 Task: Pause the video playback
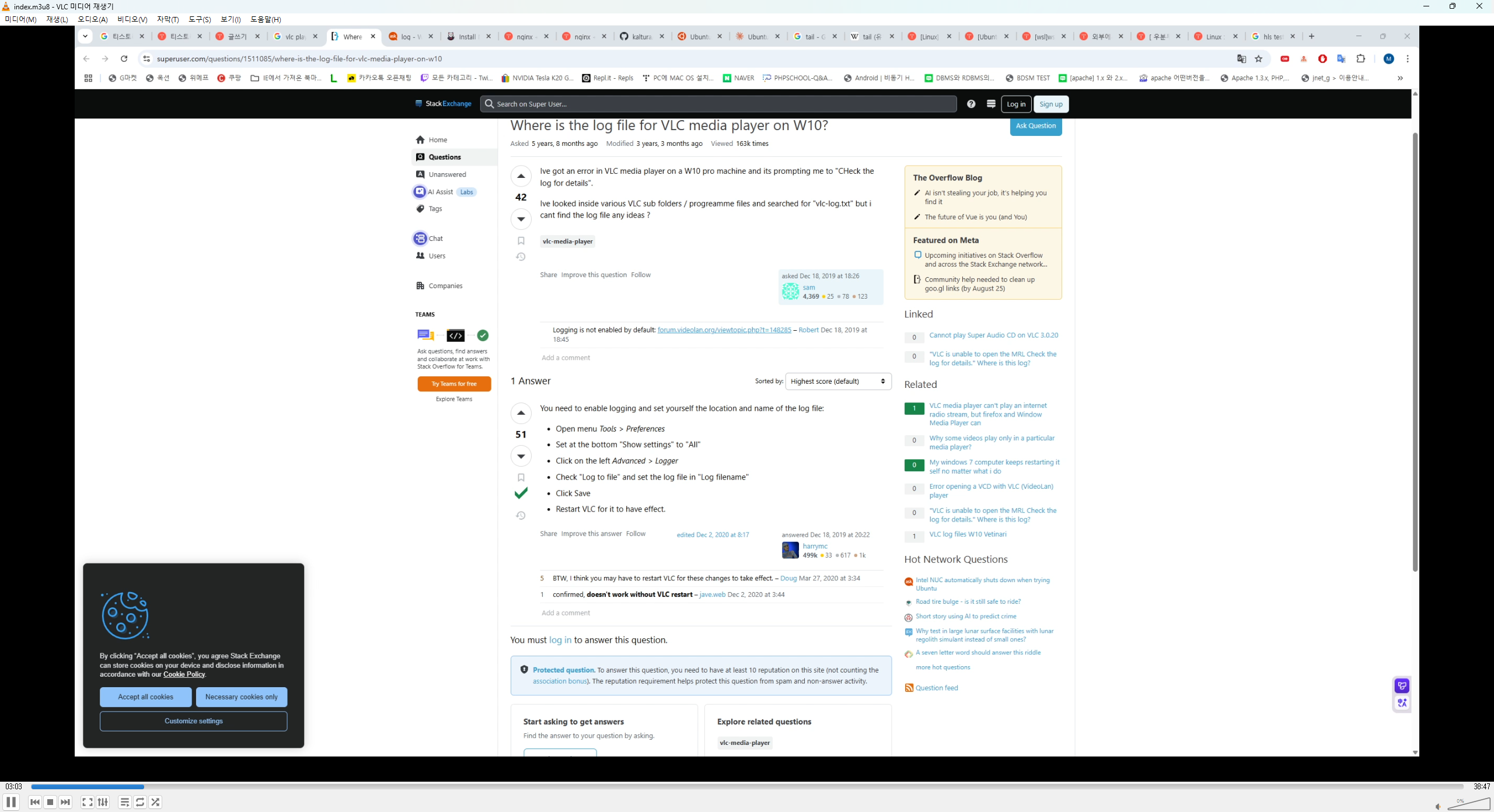pyautogui.click(x=11, y=802)
